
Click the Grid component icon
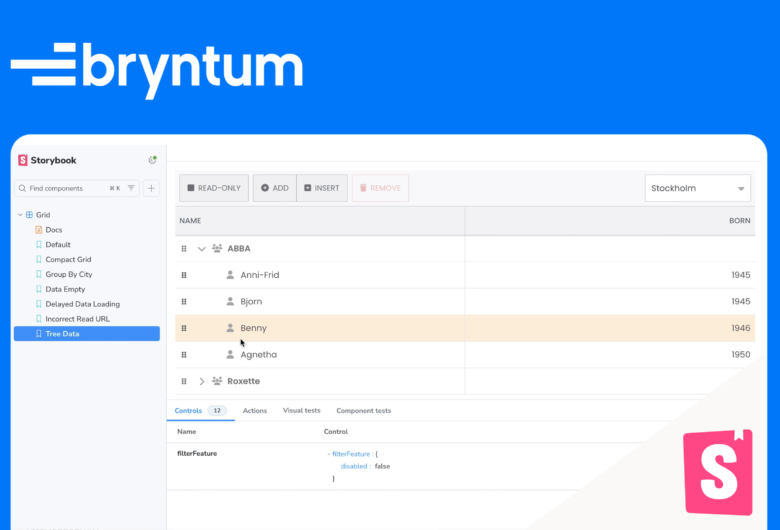29,215
